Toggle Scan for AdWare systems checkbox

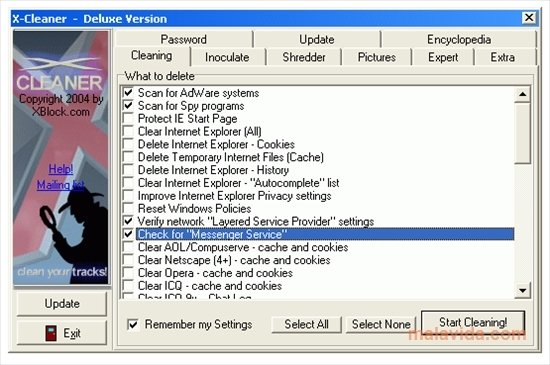[x=128, y=93]
